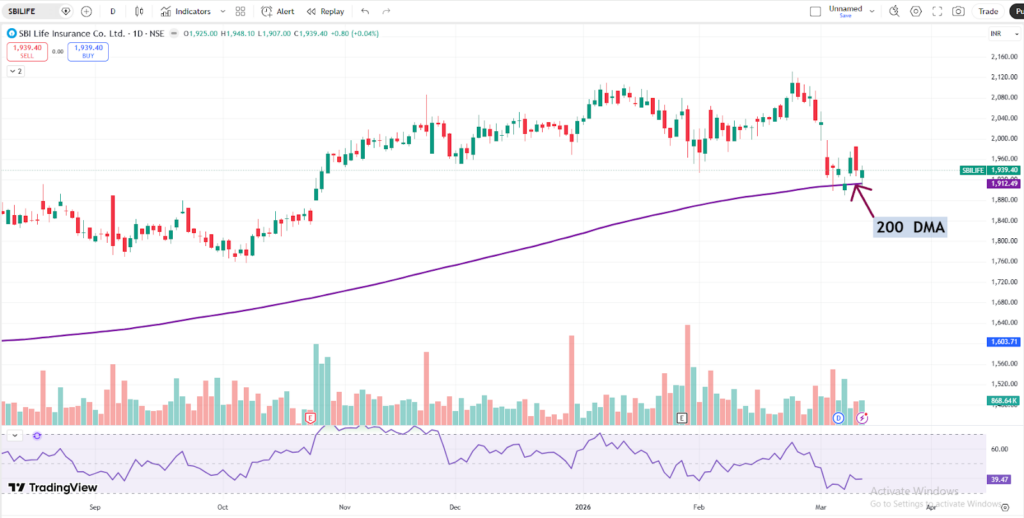Enter fullscreen mode

937,12
